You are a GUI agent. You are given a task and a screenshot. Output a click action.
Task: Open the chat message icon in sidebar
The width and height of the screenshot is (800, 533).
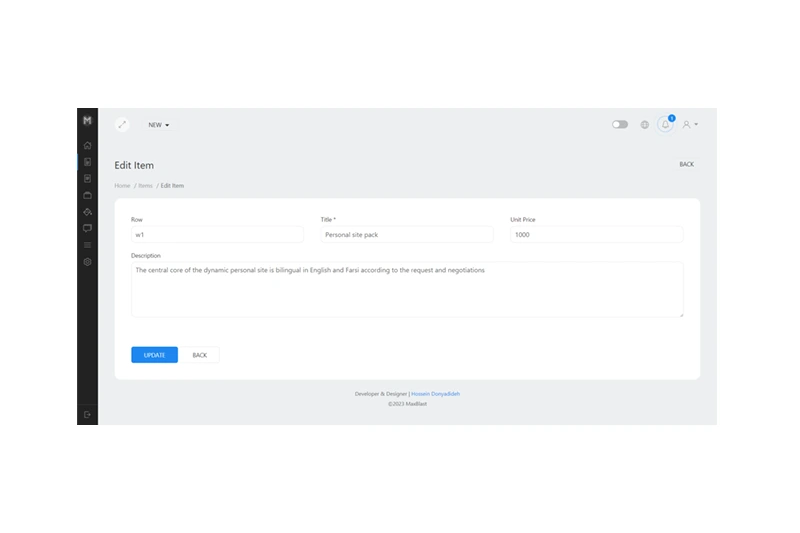(x=87, y=228)
